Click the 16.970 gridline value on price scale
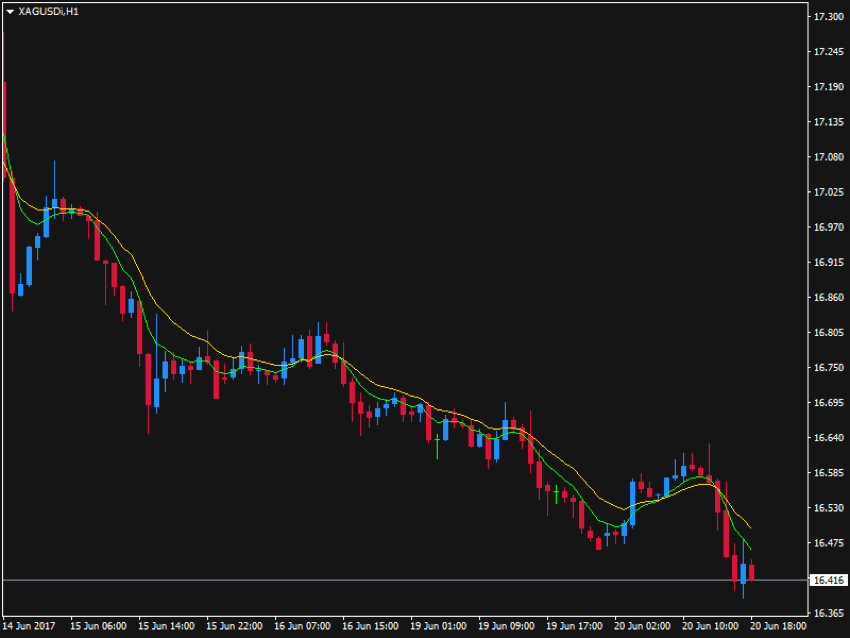The image size is (850, 638). pyautogui.click(x=828, y=229)
